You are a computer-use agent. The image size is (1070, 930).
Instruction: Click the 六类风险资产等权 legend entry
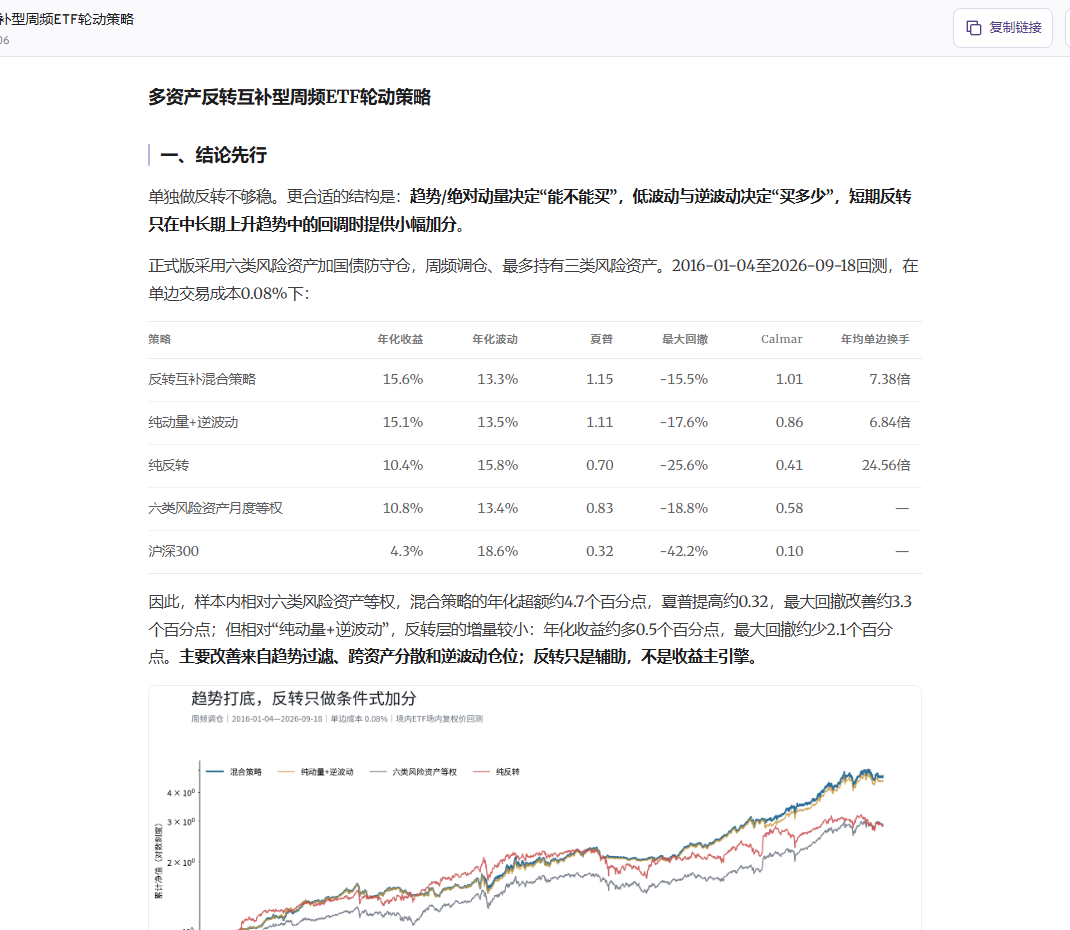(x=413, y=772)
